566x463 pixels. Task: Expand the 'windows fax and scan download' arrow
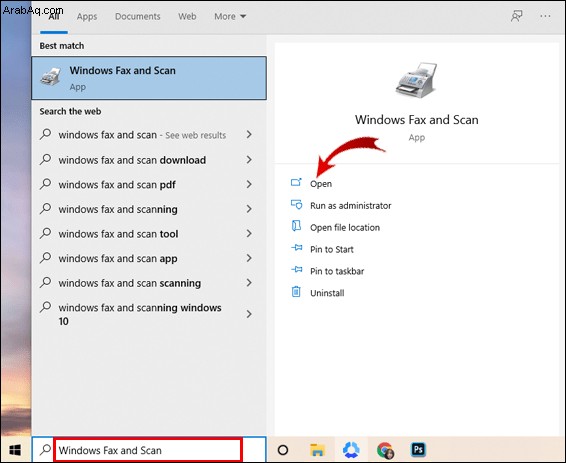point(249,160)
